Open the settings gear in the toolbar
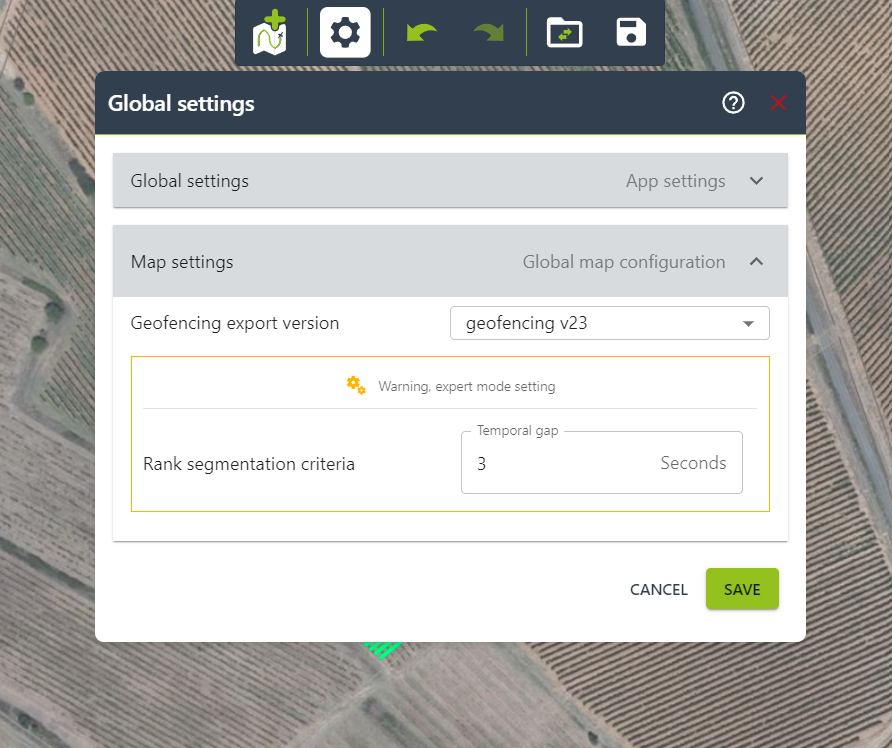The width and height of the screenshot is (892, 748). (344, 31)
